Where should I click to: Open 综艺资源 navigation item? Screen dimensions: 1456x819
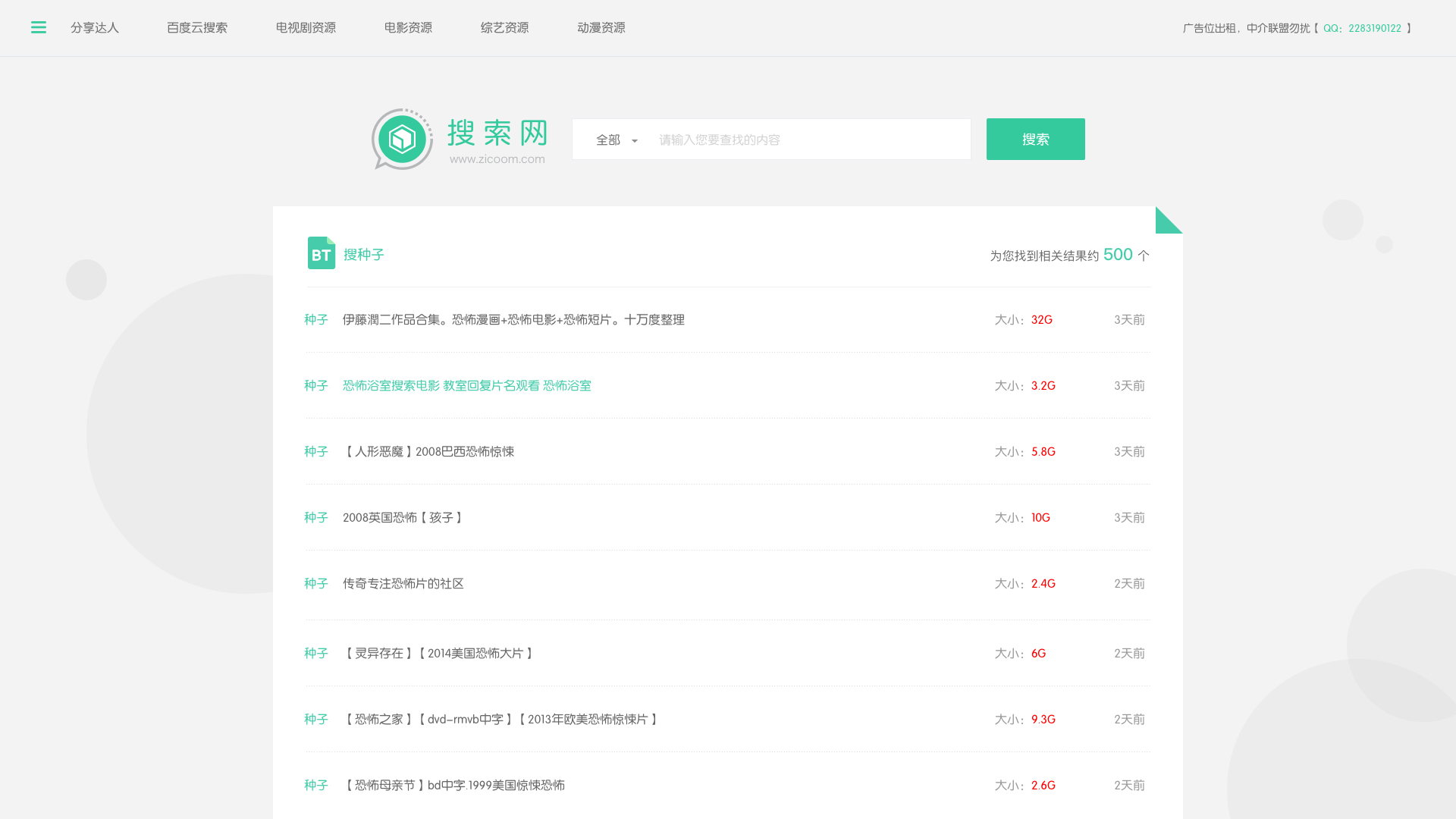(504, 27)
